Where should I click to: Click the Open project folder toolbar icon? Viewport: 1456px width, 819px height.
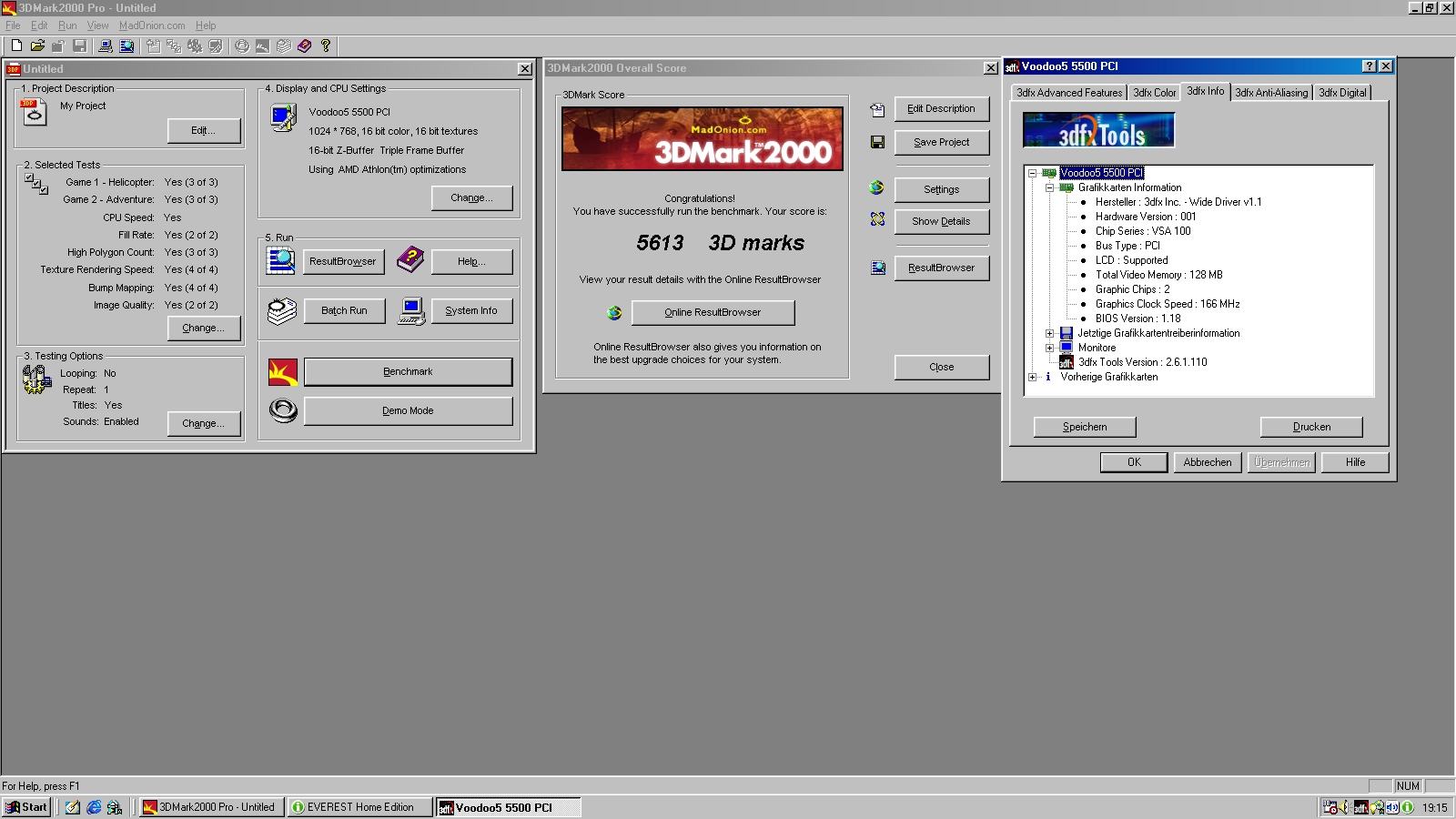[x=37, y=45]
